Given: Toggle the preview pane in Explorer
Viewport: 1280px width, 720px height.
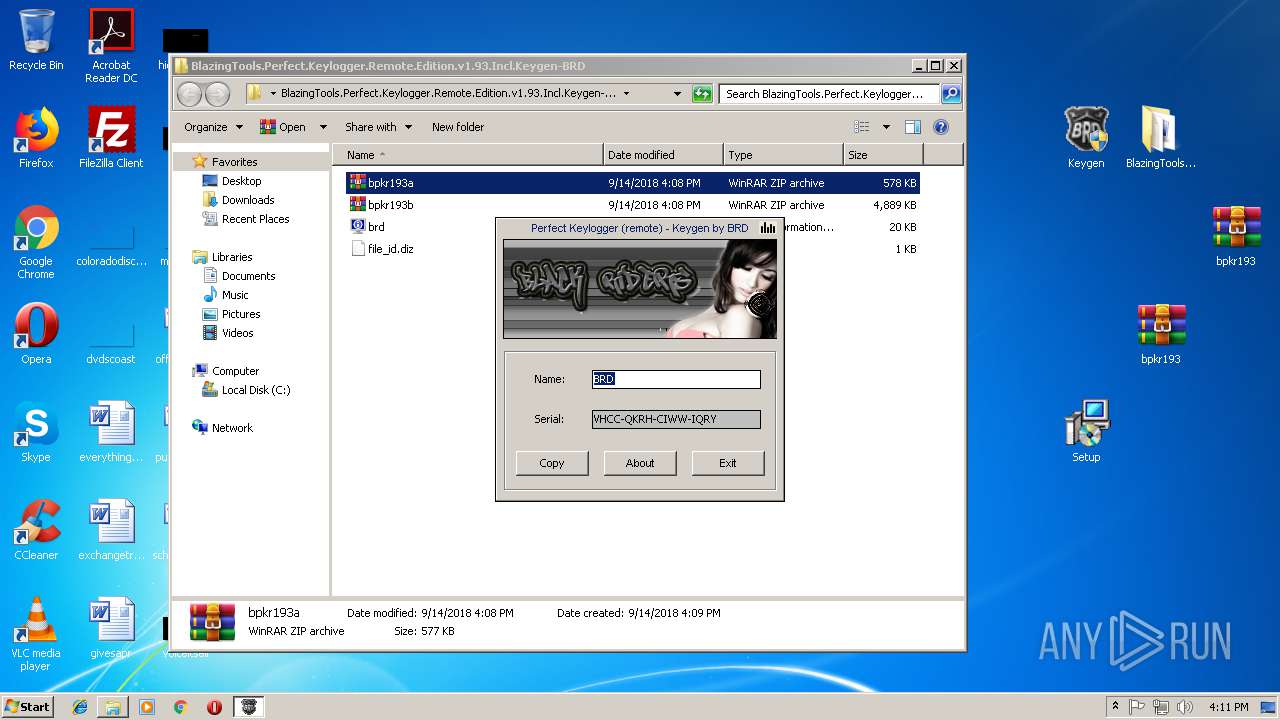Looking at the screenshot, I should (912, 127).
